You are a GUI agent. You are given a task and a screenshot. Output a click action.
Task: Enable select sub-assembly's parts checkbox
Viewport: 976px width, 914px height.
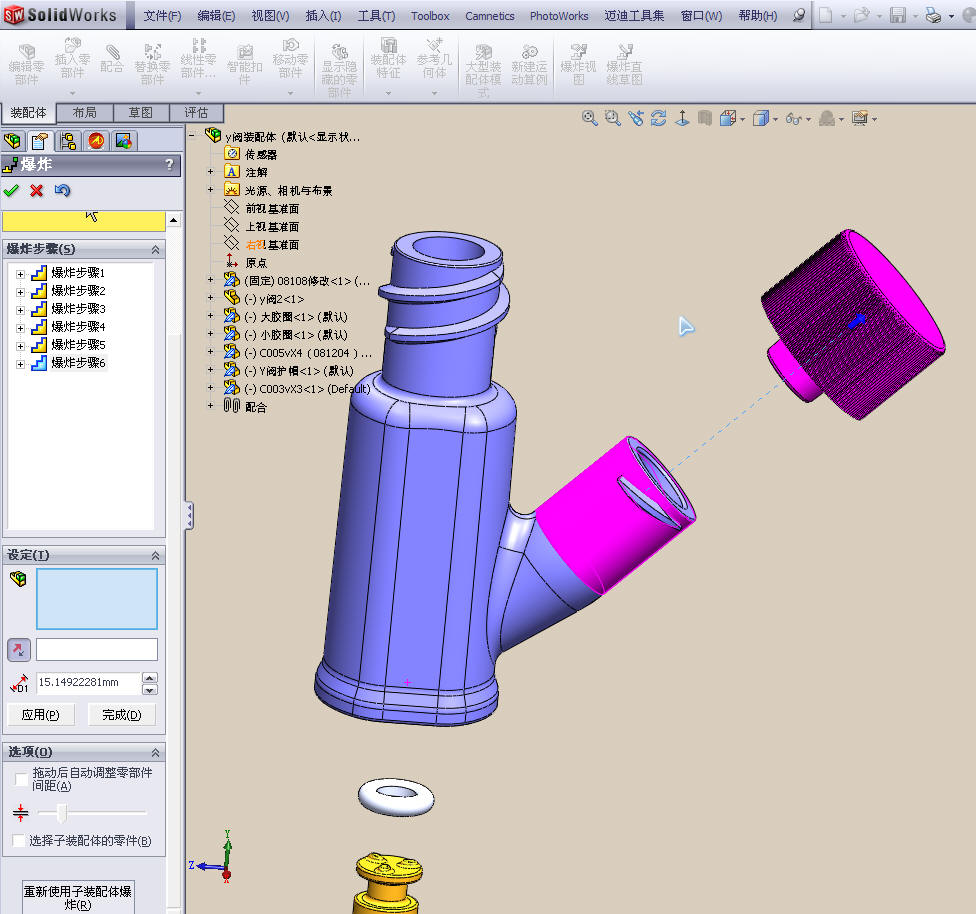click(19, 841)
